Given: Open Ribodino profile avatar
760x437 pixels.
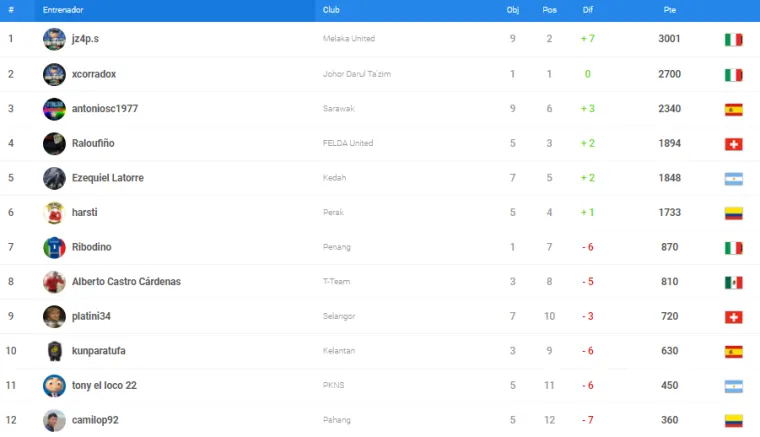Looking at the screenshot, I should click(54, 248).
